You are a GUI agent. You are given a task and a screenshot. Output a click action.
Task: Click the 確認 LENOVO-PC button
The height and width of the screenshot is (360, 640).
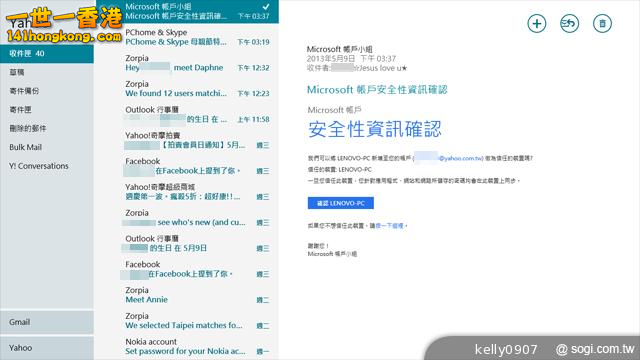coord(340,203)
